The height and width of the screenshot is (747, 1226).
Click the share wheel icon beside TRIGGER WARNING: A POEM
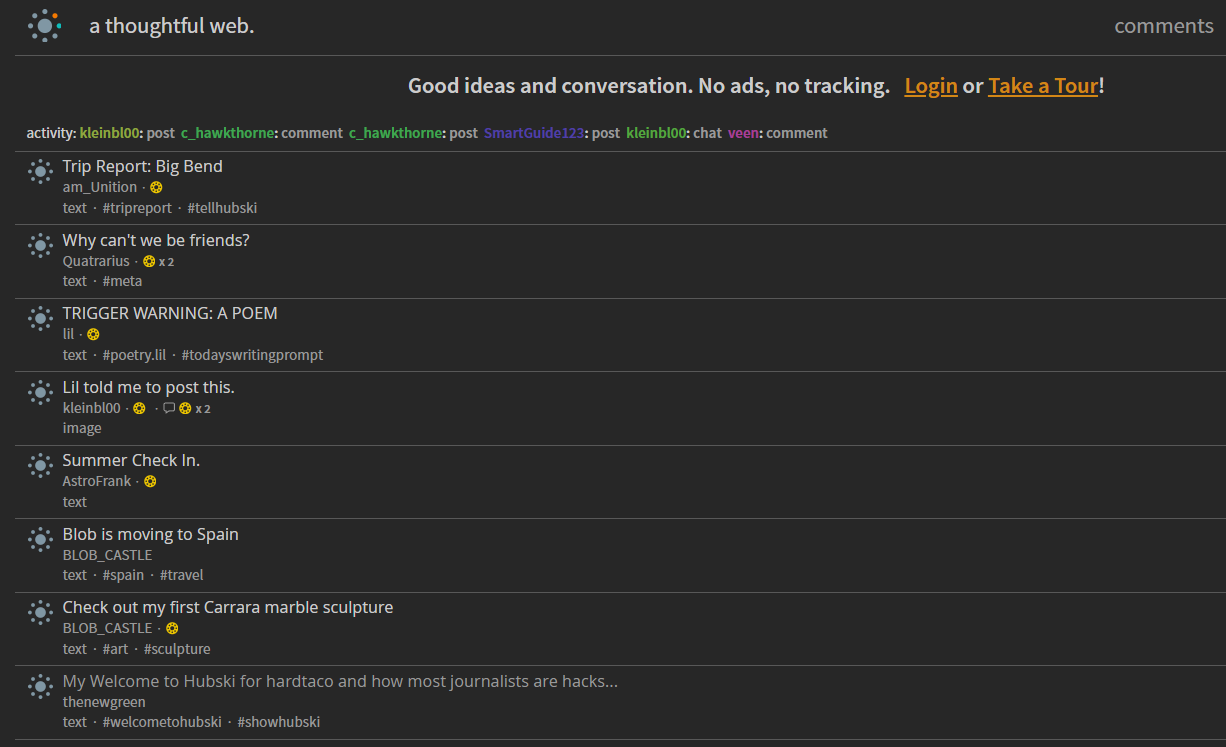[x=40, y=319]
